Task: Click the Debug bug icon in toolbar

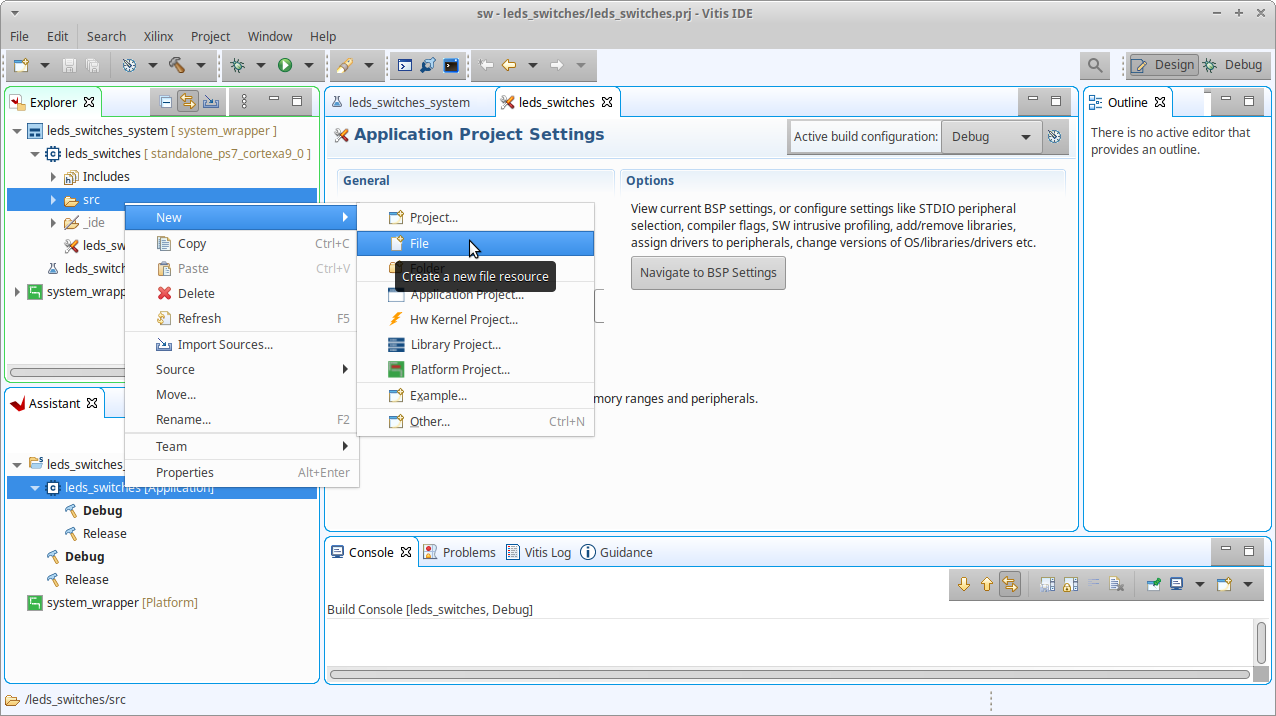Action: (x=237, y=65)
